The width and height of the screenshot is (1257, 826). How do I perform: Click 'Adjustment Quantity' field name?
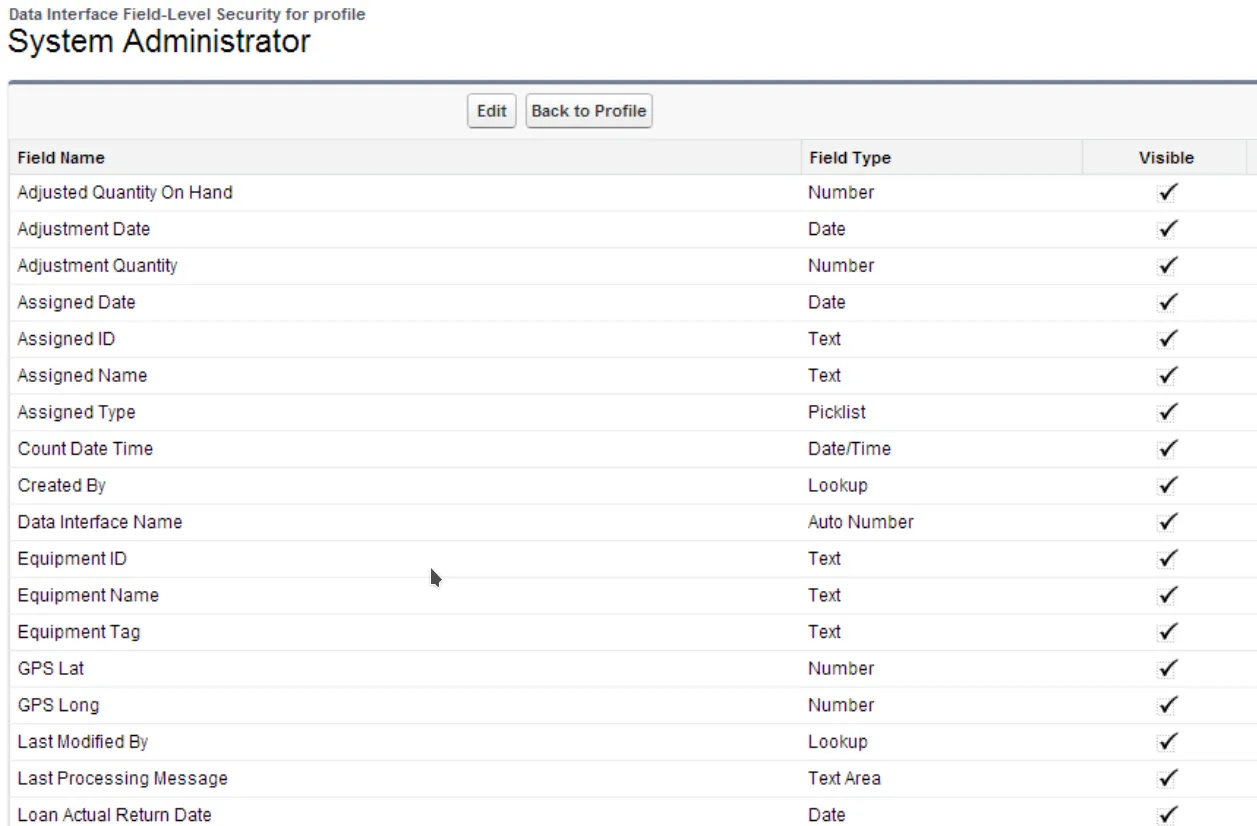click(98, 266)
